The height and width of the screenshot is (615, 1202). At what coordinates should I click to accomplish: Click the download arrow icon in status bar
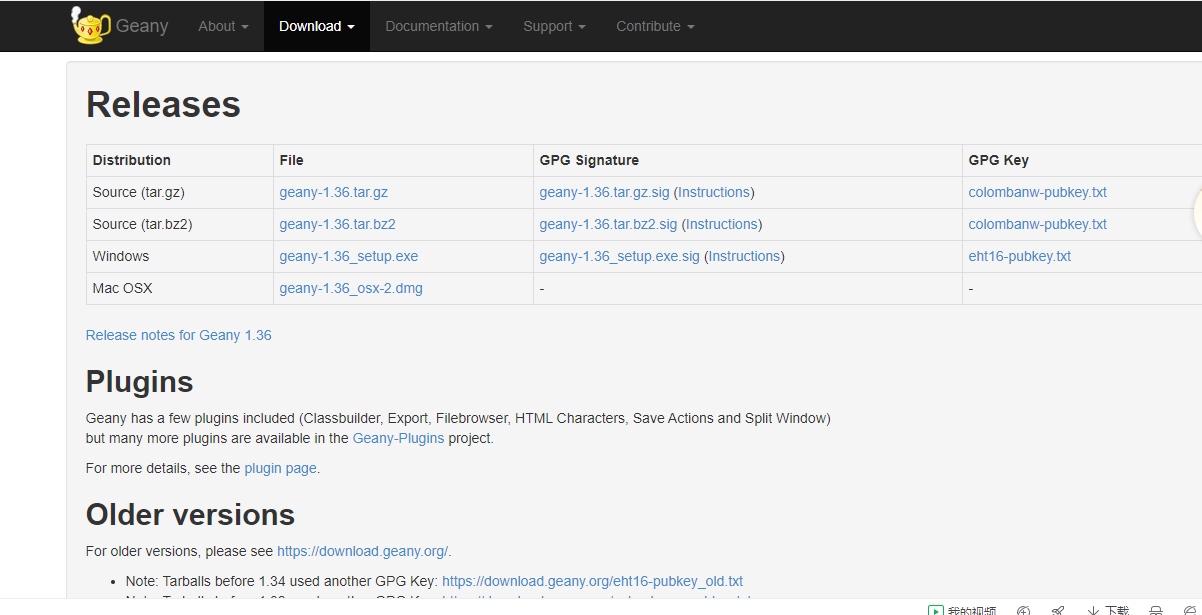(1093, 610)
